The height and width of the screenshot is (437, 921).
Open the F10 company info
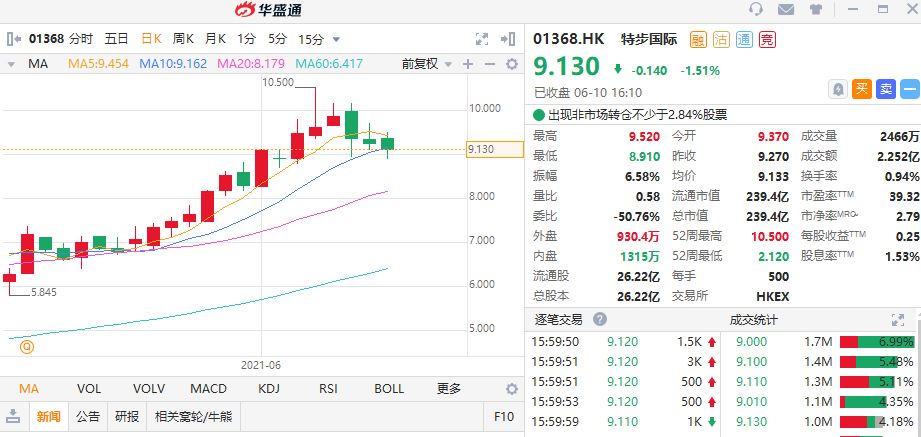pyautogui.click(x=504, y=417)
